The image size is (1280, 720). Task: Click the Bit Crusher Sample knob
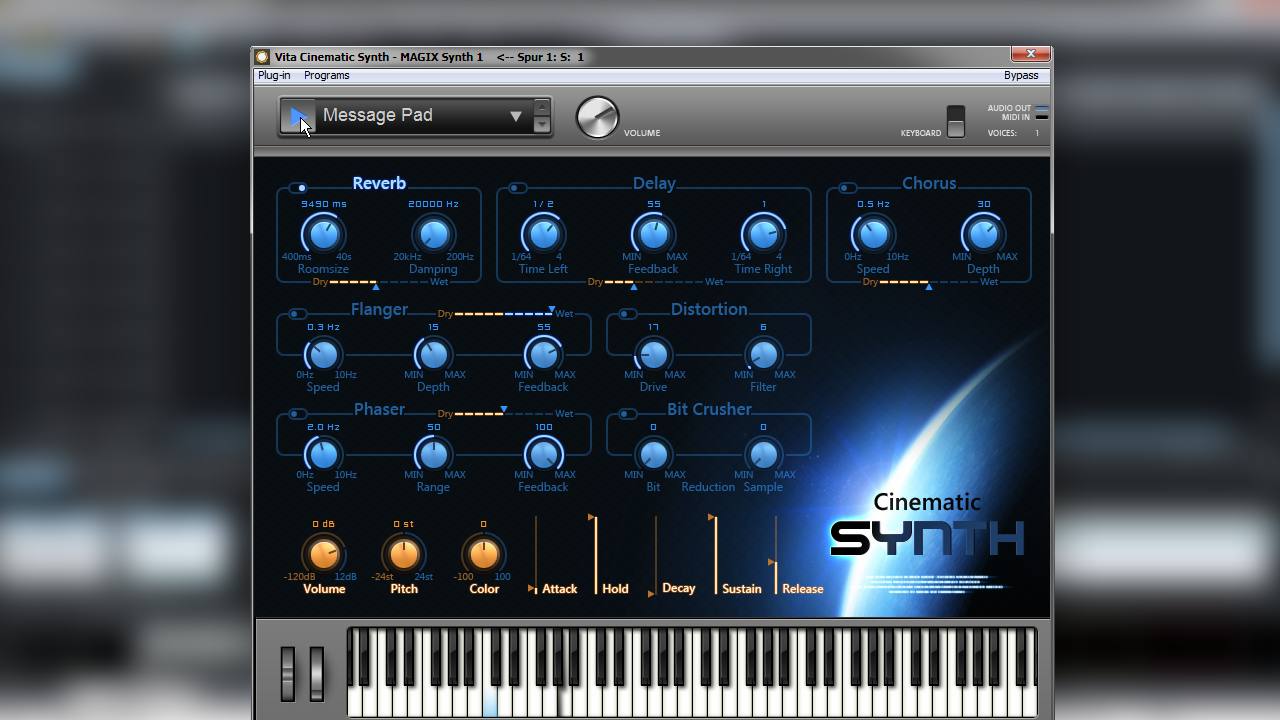click(763, 454)
